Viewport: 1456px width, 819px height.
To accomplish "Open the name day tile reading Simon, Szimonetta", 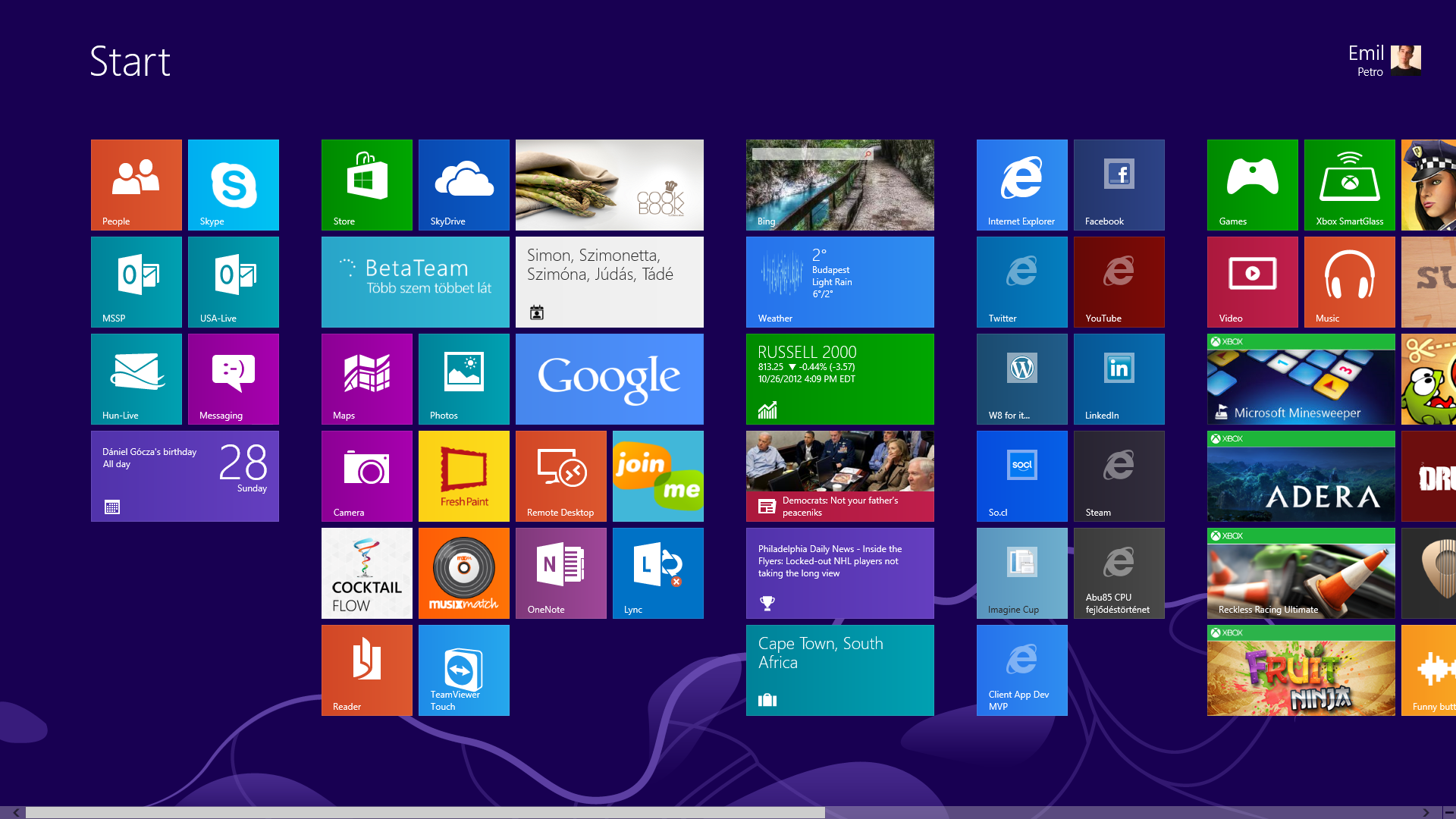I will [610, 282].
